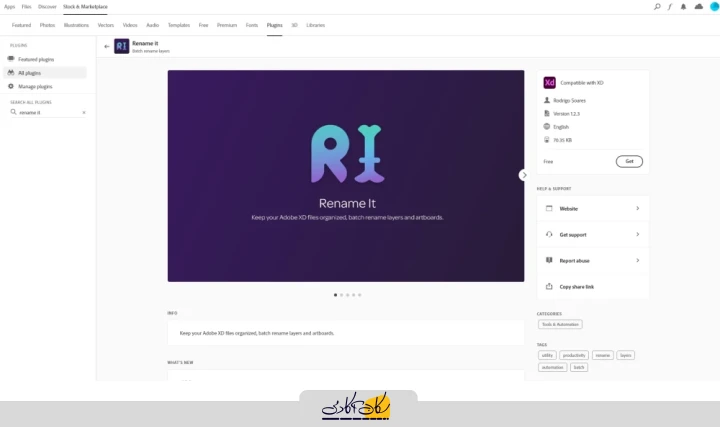Switch to the Fonts tab
The height and width of the screenshot is (427, 720).
pyautogui.click(x=252, y=25)
